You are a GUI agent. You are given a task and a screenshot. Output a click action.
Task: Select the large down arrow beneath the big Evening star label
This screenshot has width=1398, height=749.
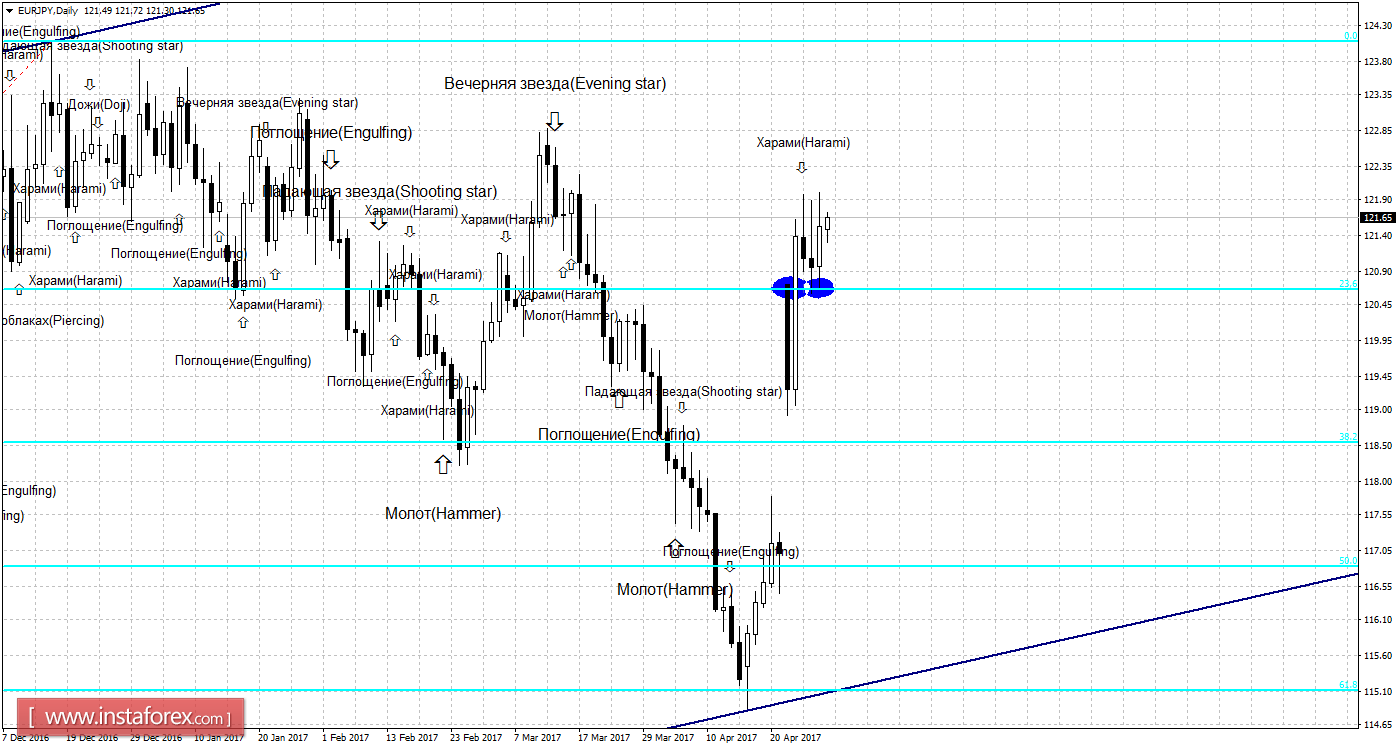click(x=554, y=121)
